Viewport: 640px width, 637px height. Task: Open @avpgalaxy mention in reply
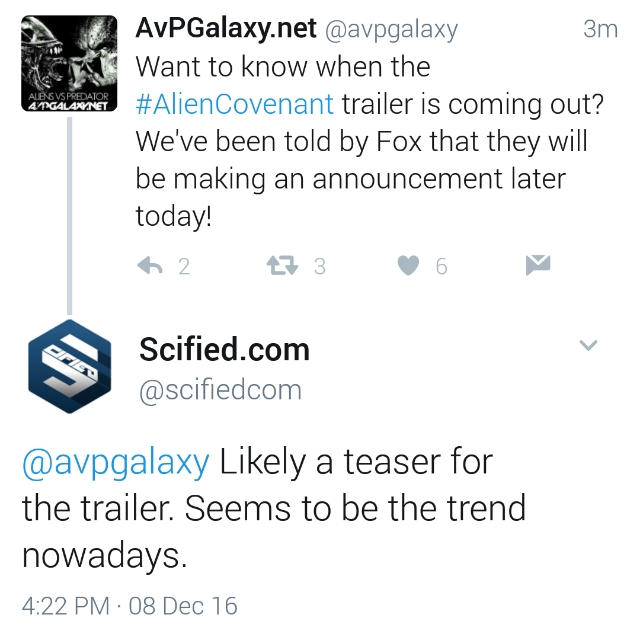click(116, 463)
